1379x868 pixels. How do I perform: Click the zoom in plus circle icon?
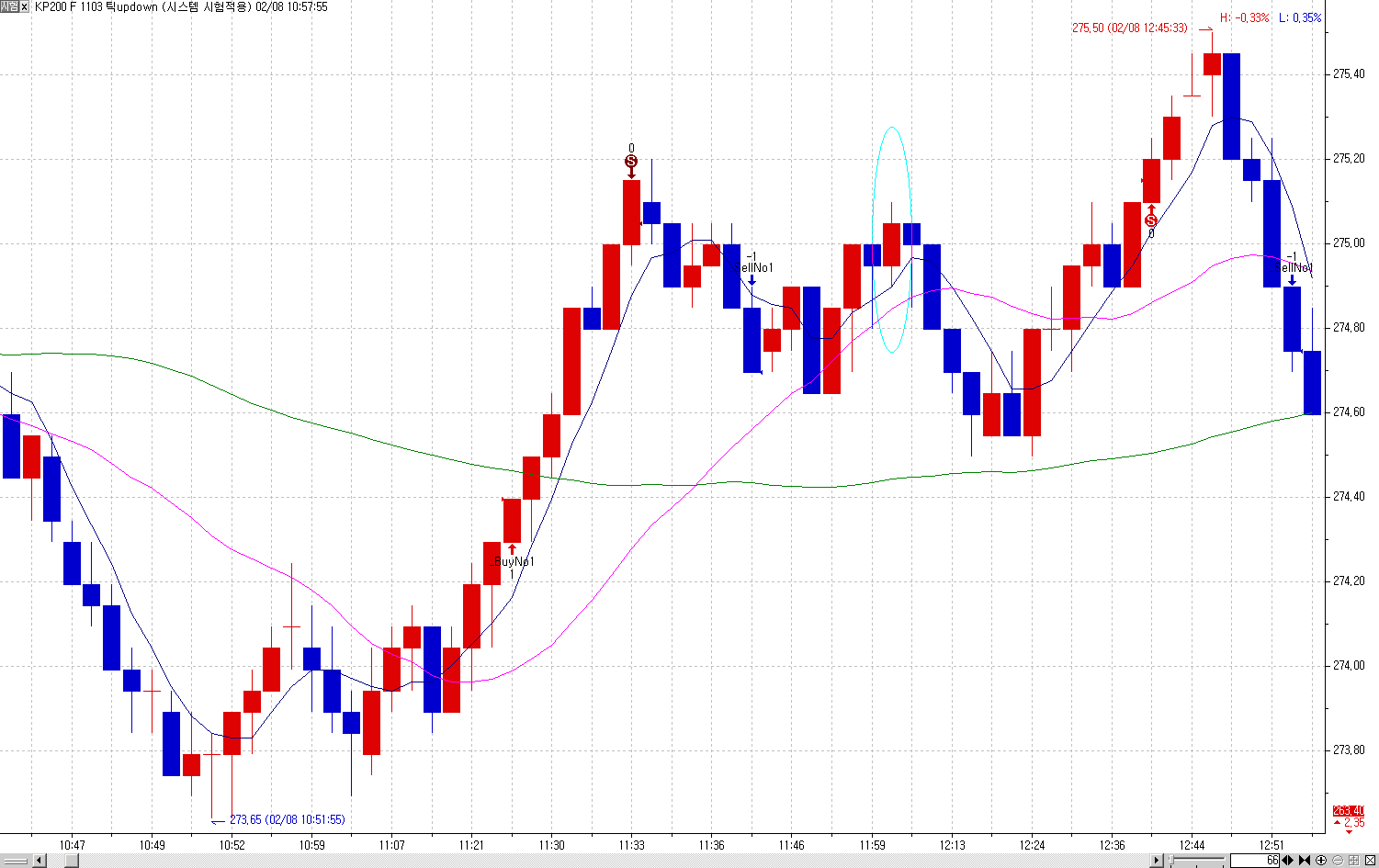(1321, 861)
